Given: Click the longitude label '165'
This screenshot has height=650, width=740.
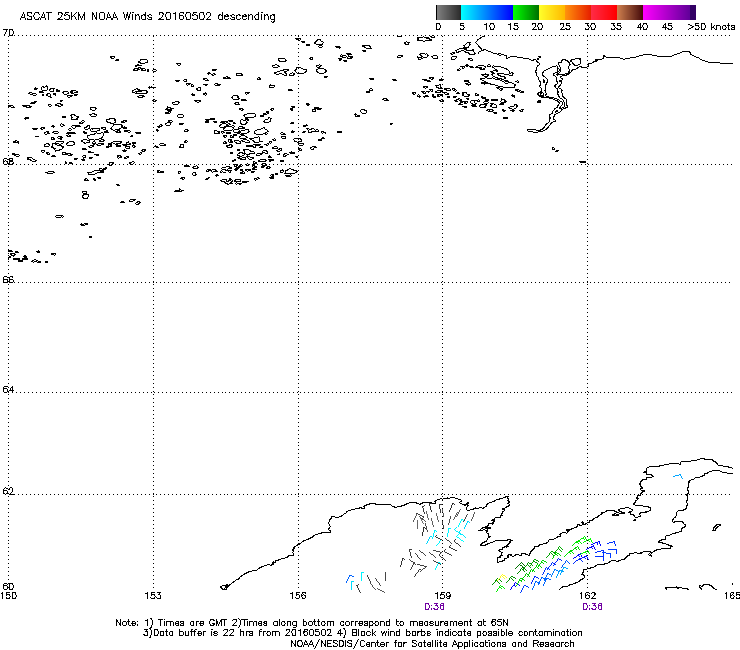Looking at the screenshot, I should coord(732,596).
